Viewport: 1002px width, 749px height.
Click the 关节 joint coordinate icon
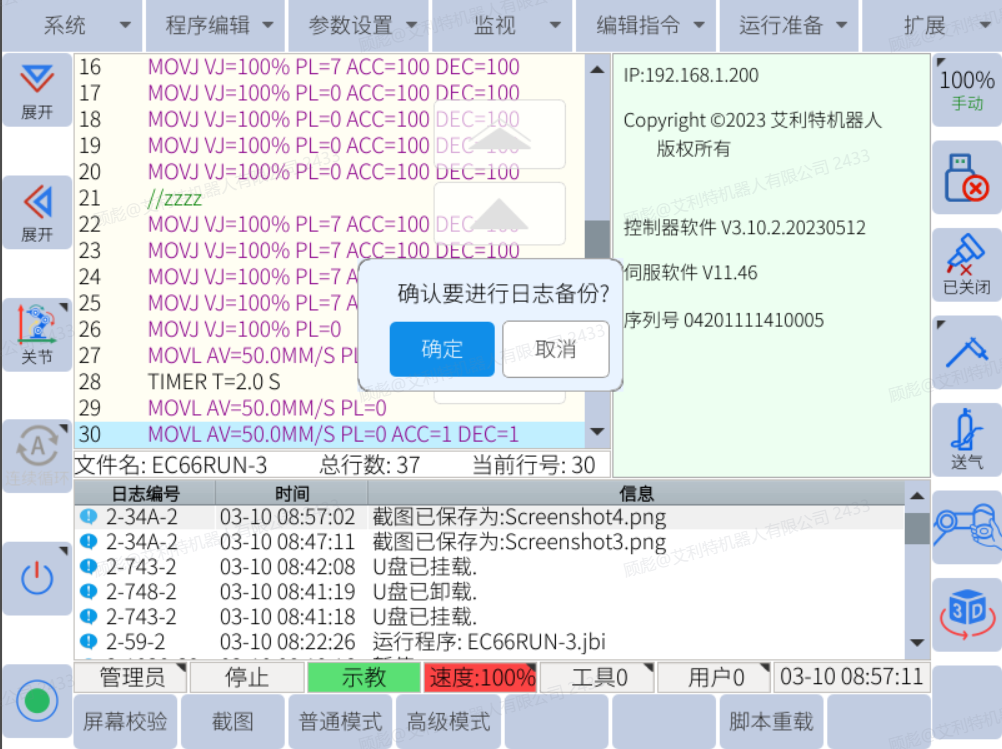point(37,335)
